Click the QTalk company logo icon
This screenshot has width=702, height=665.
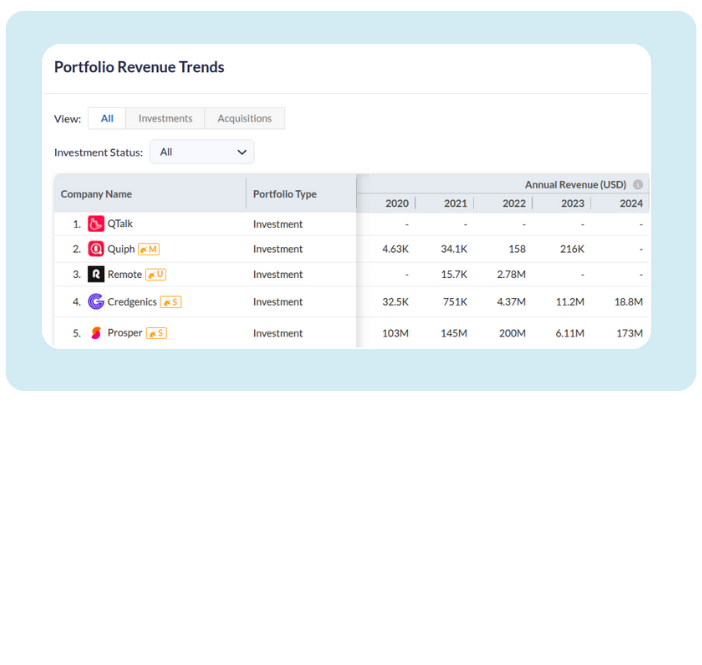[96, 223]
